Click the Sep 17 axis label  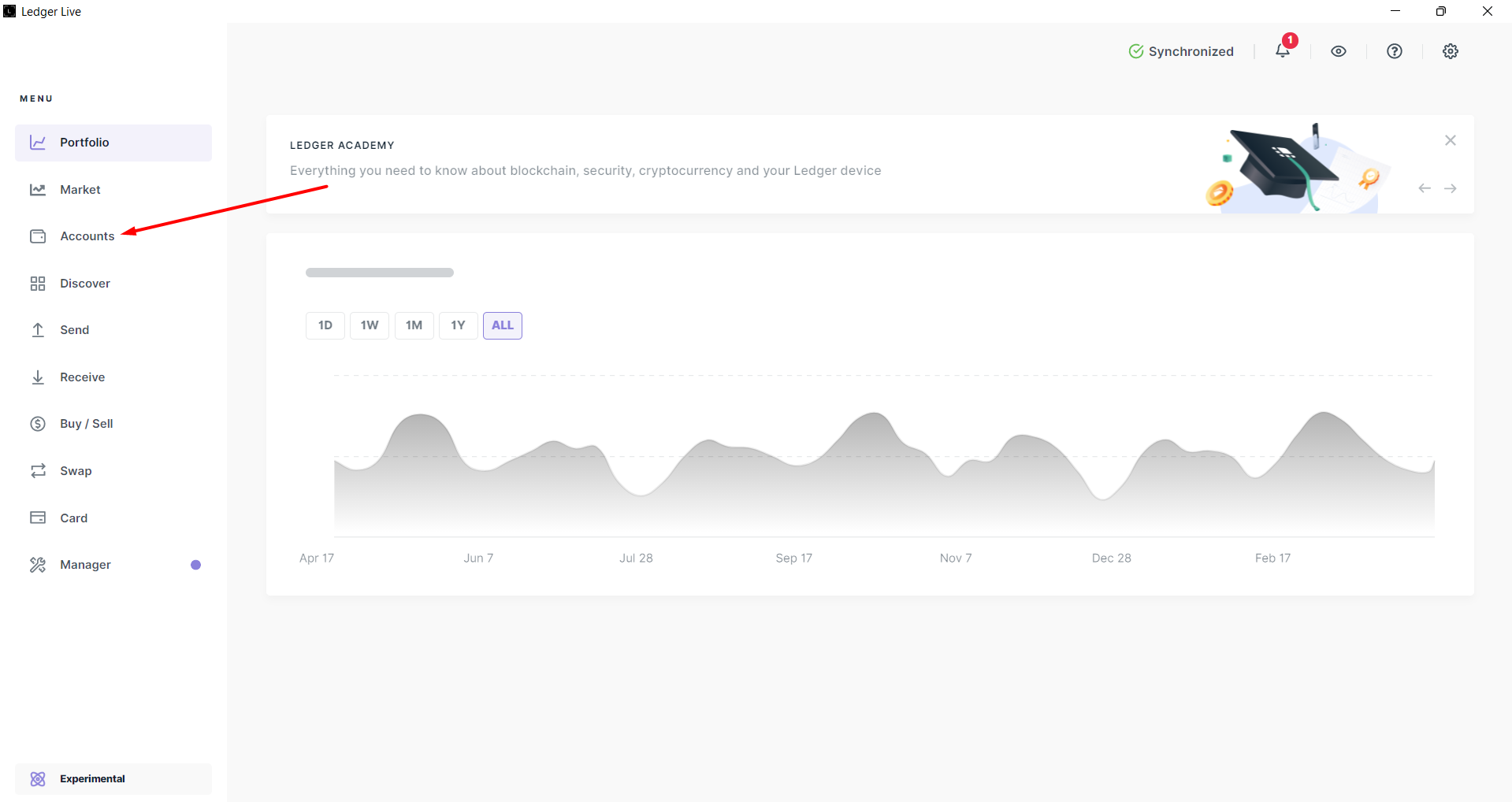(794, 559)
